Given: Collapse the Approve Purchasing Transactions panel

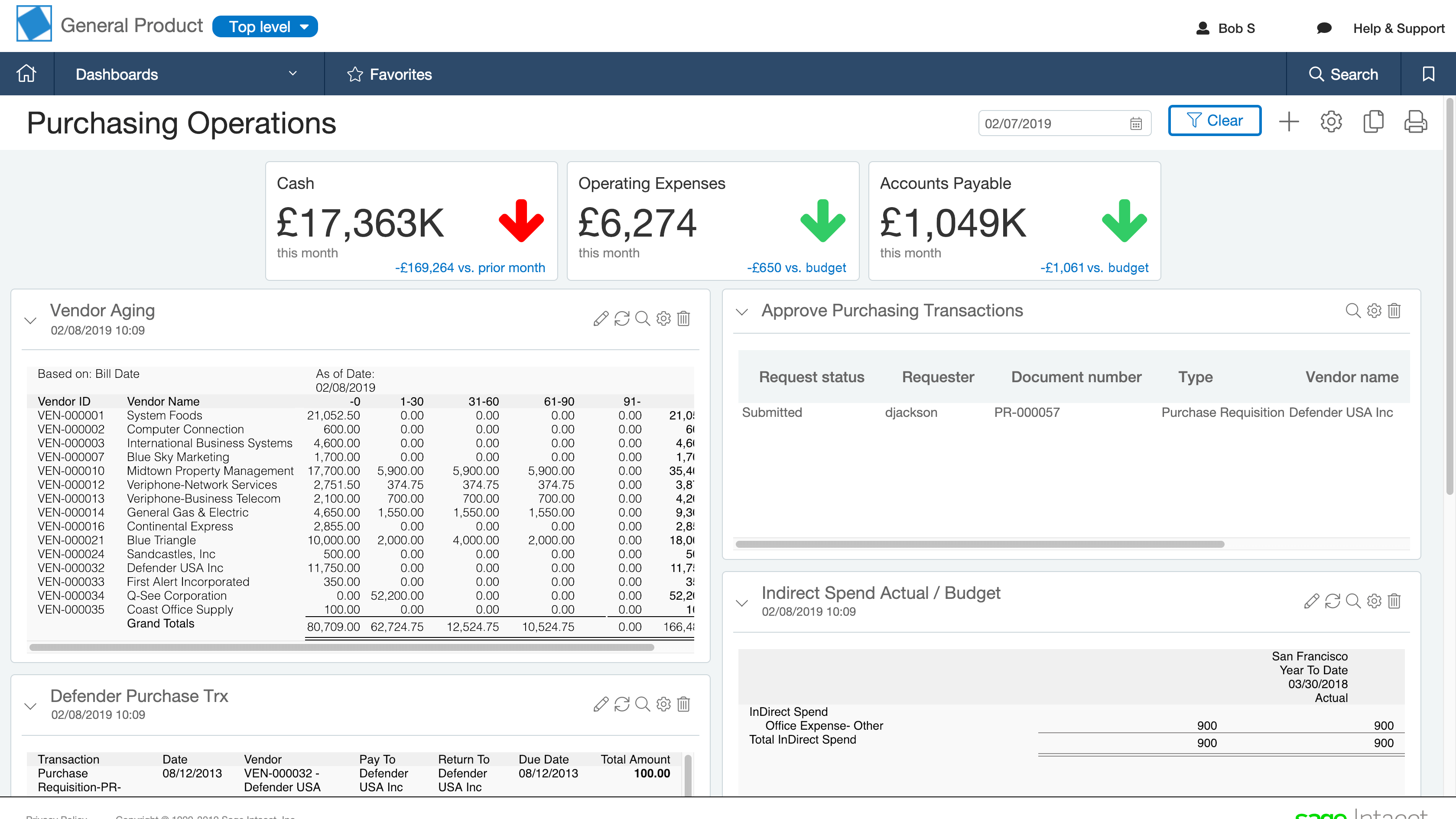Looking at the screenshot, I should [741, 312].
